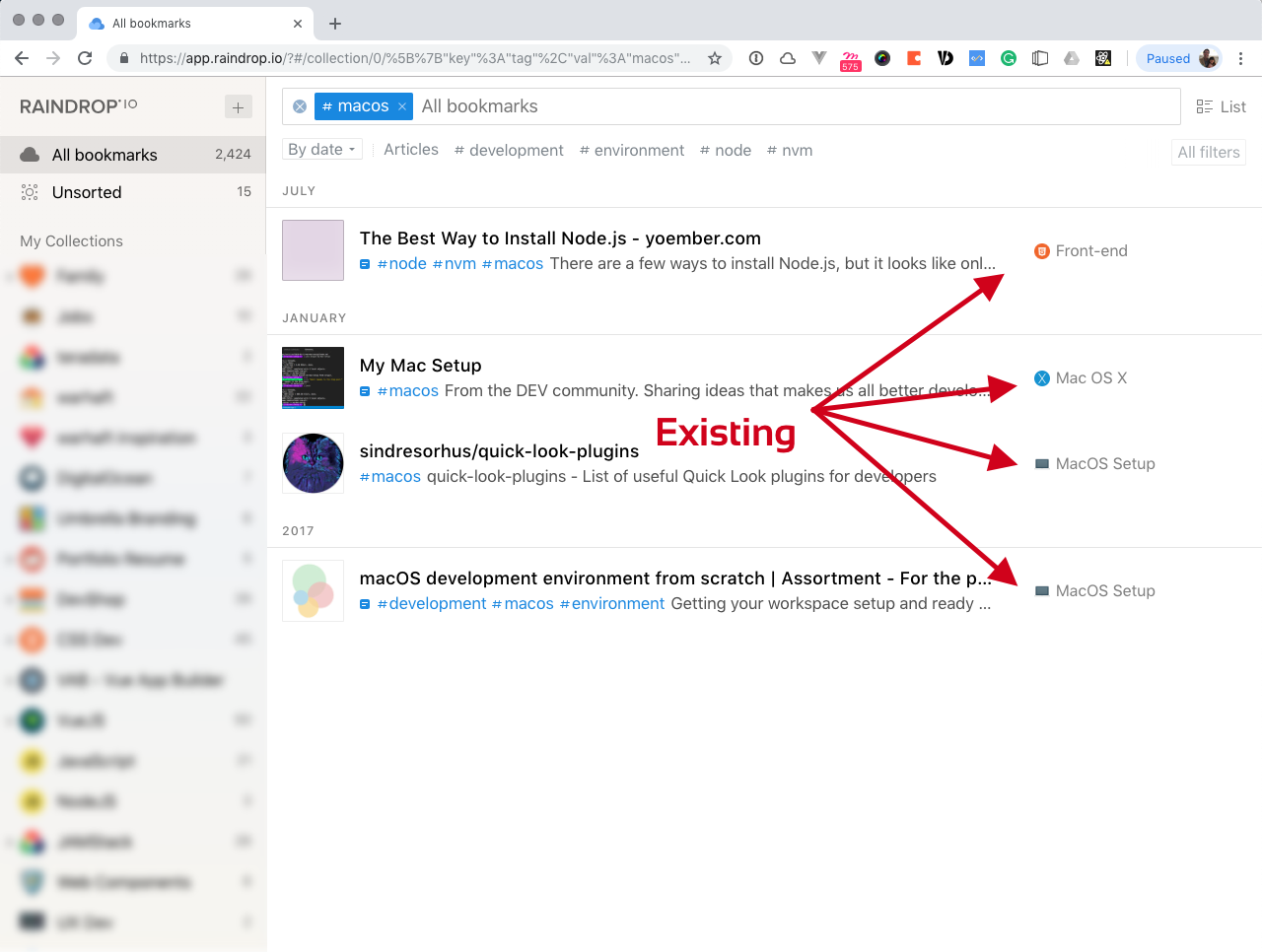Image resolution: width=1262 pixels, height=952 pixels.
Task: Open the My Mac Setup bookmark
Action: pos(421,366)
